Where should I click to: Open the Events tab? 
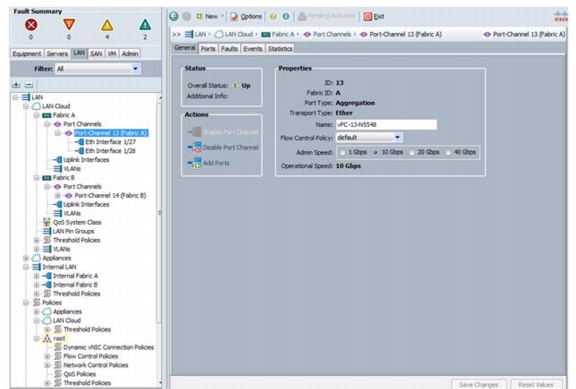253,48
